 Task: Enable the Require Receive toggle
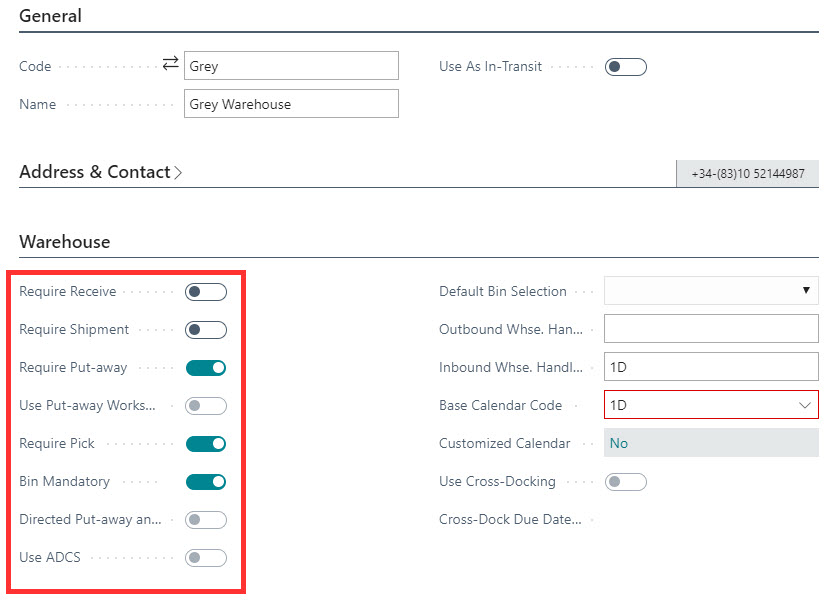(x=206, y=292)
